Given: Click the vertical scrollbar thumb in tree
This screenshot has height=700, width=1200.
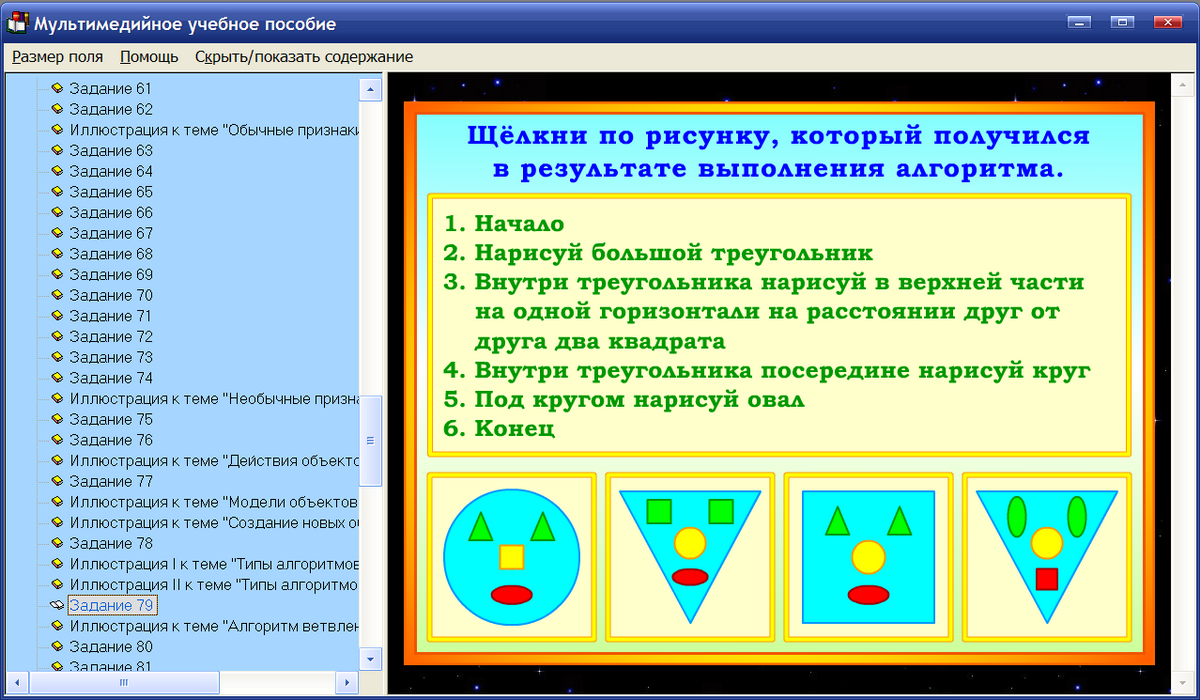Looking at the screenshot, I should pos(370,441).
